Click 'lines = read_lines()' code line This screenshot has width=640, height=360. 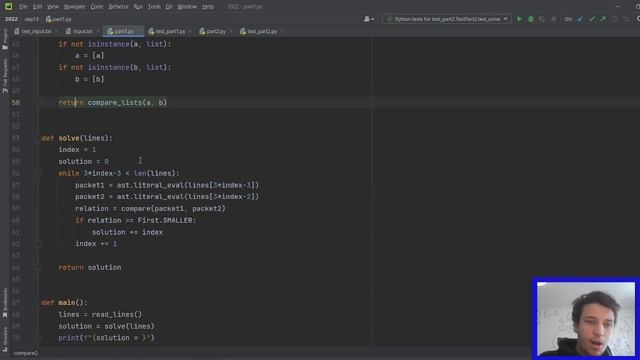point(100,314)
